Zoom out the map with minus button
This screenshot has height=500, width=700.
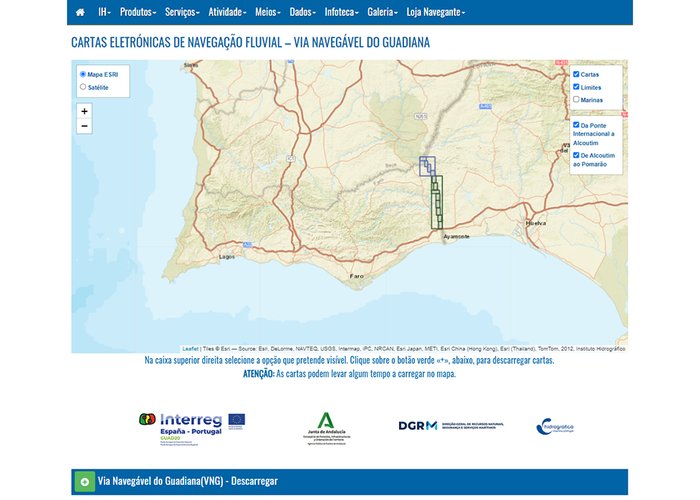[x=84, y=126]
